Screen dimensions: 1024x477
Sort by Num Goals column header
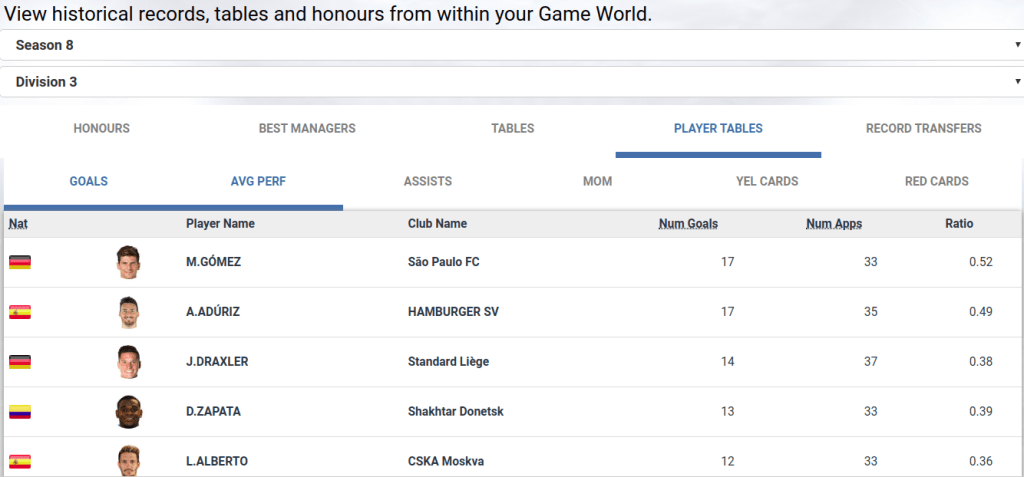(x=688, y=224)
